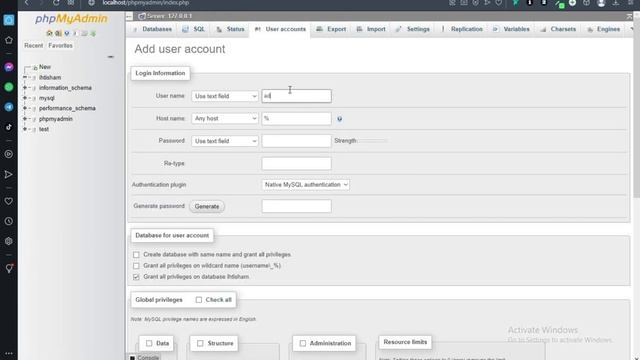The image size is (640, 360).
Task: Open Messenger in the browser sidebar
Action: coord(9,67)
